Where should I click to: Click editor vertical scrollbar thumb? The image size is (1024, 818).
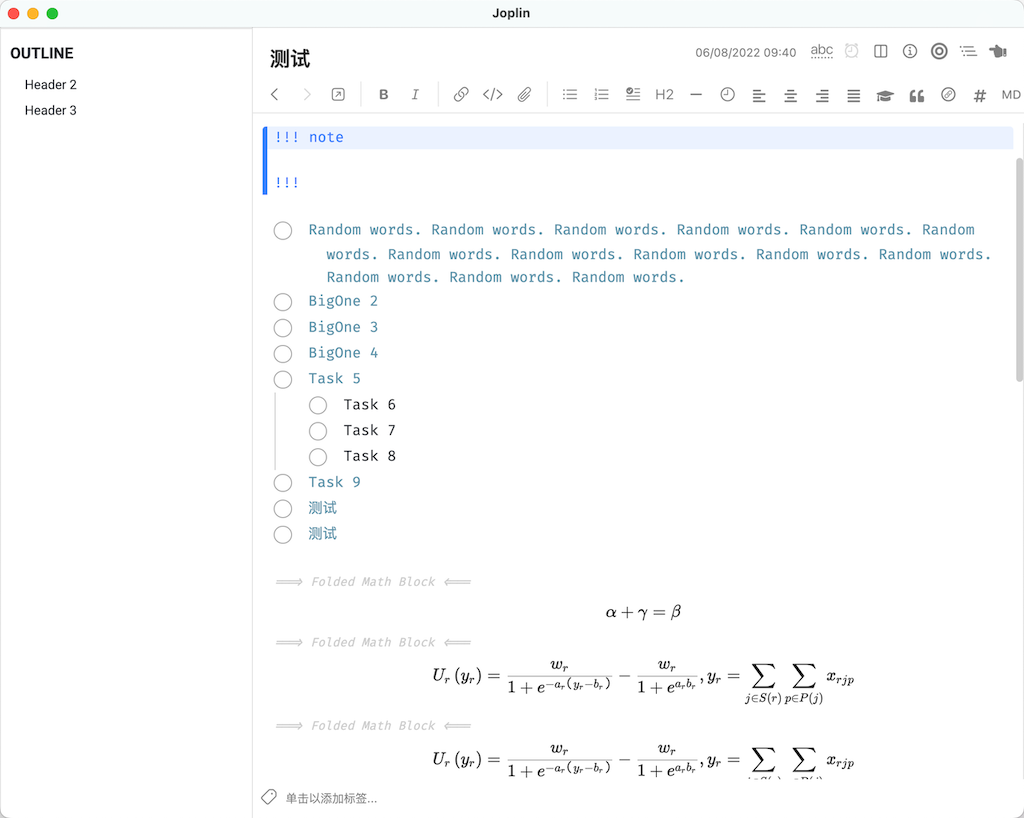pos(1019,269)
